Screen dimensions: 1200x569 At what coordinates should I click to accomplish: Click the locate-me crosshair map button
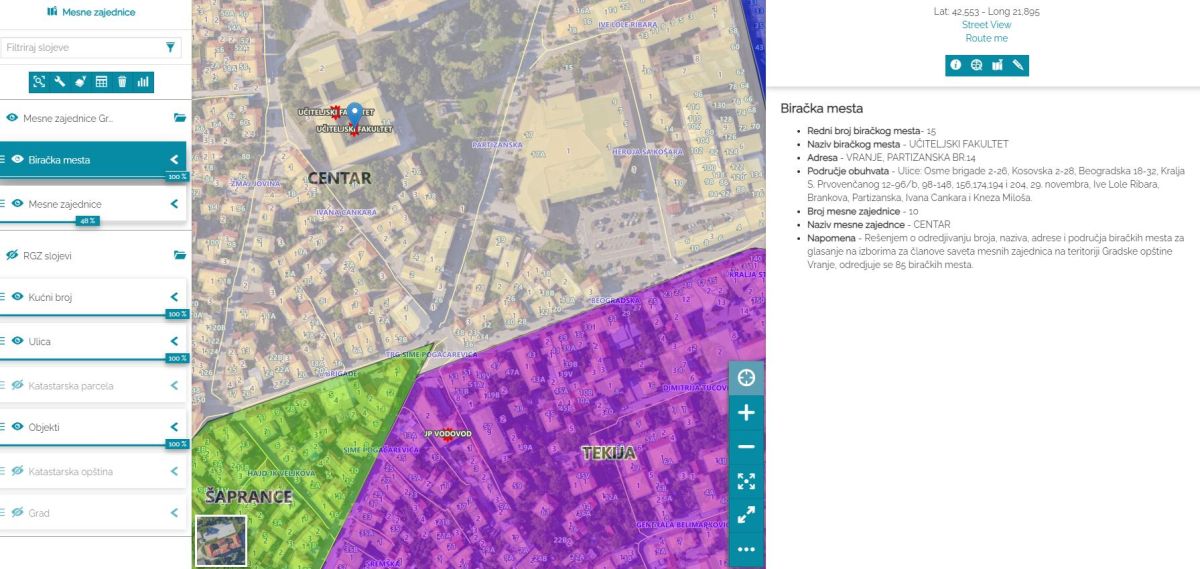745,378
